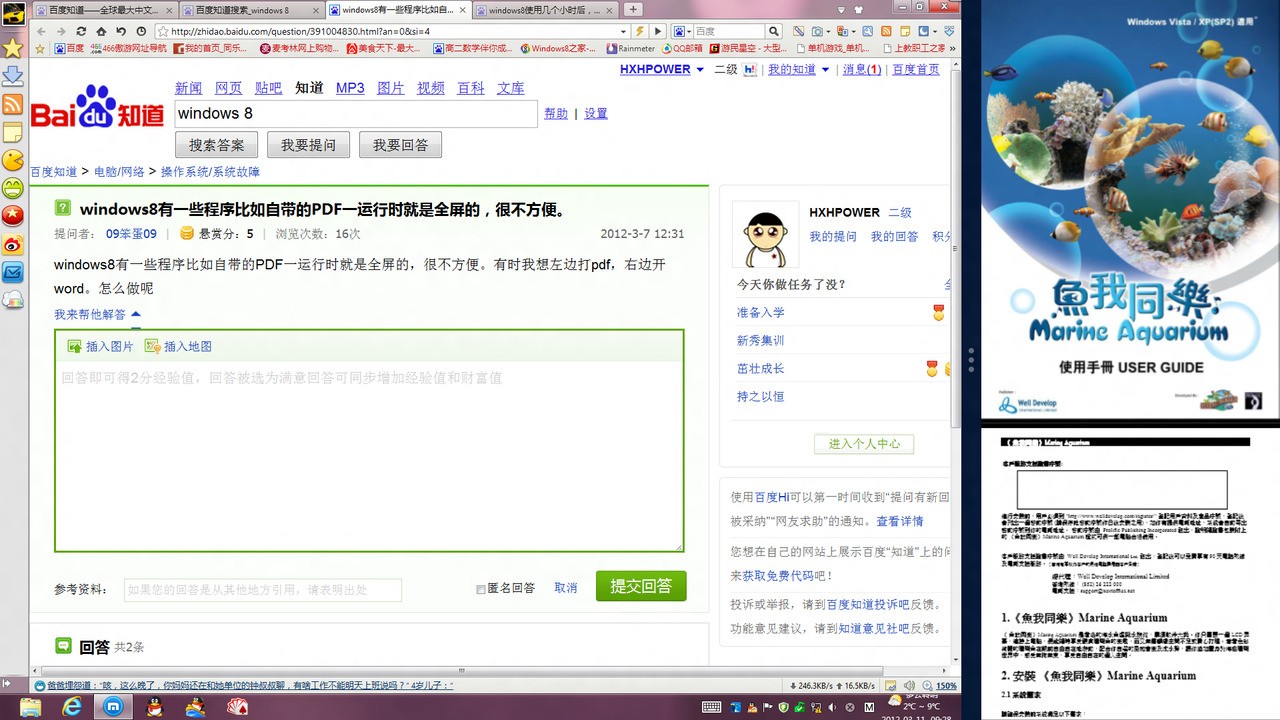This screenshot has width=1280, height=720.
Task: Open the sticky notes sidebar icon
Action: click(13, 132)
